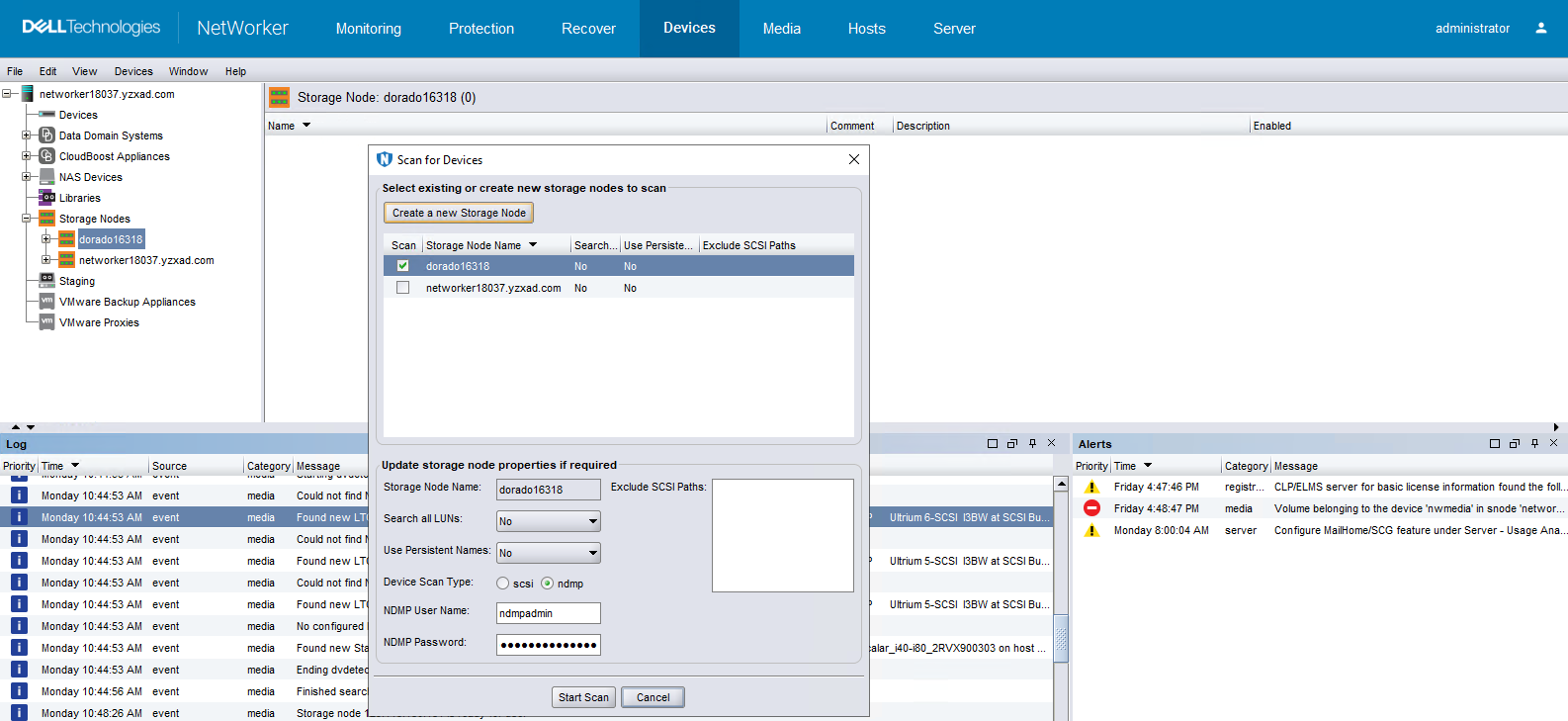
Task: Maximize the Alerts panel
Action: coord(1494,444)
